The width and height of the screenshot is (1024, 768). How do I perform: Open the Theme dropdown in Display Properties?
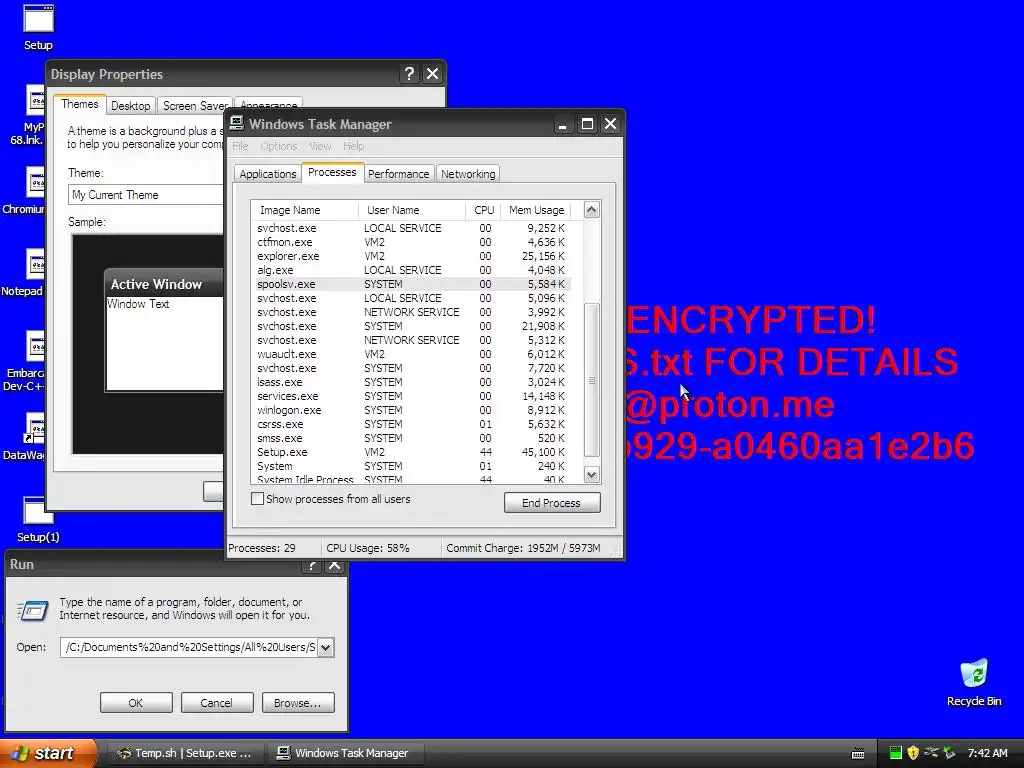tap(146, 195)
